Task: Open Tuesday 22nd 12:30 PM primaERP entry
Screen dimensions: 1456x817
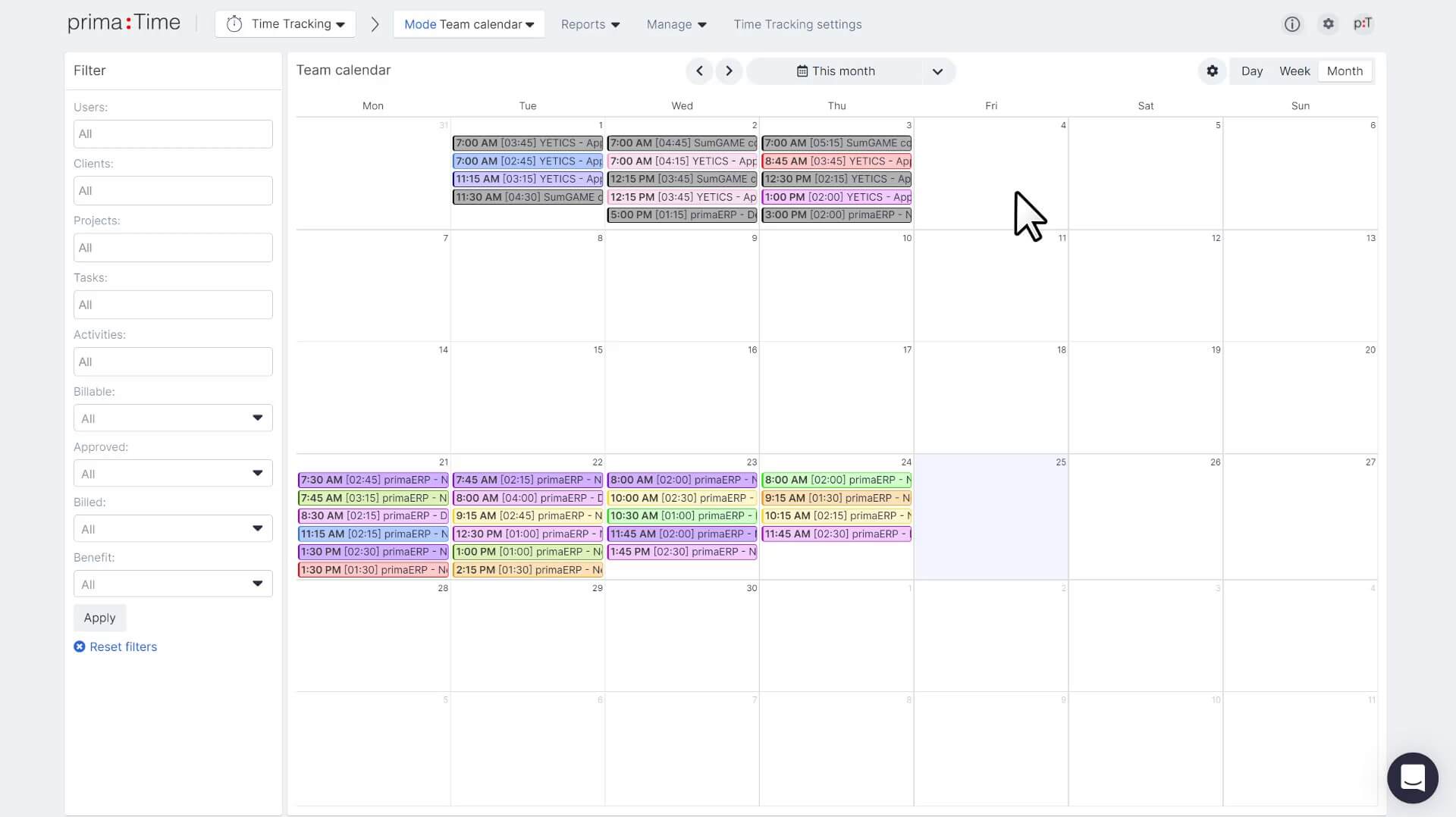Action: click(528, 534)
